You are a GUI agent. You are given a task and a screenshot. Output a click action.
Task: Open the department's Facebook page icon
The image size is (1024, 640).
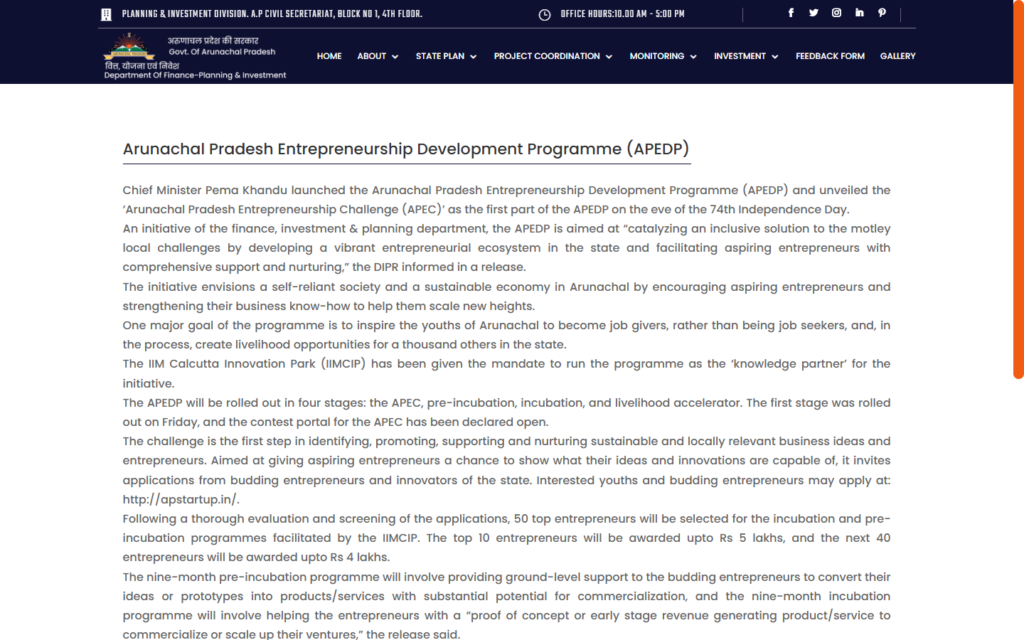pos(792,12)
